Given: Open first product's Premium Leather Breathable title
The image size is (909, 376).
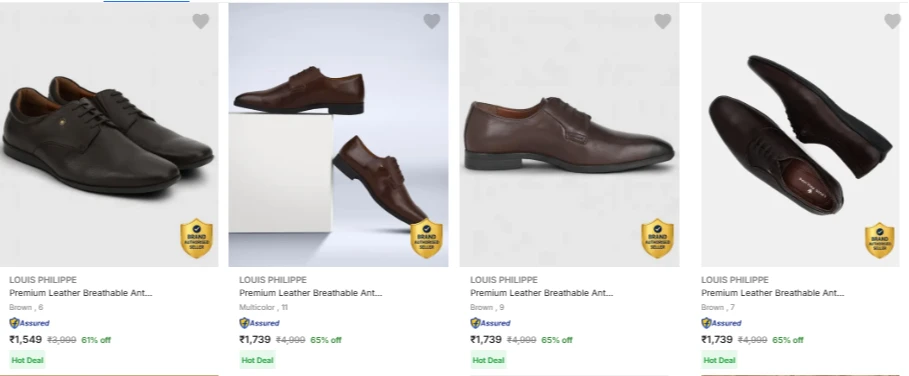Looking at the screenshot, I should pos(81,293).
